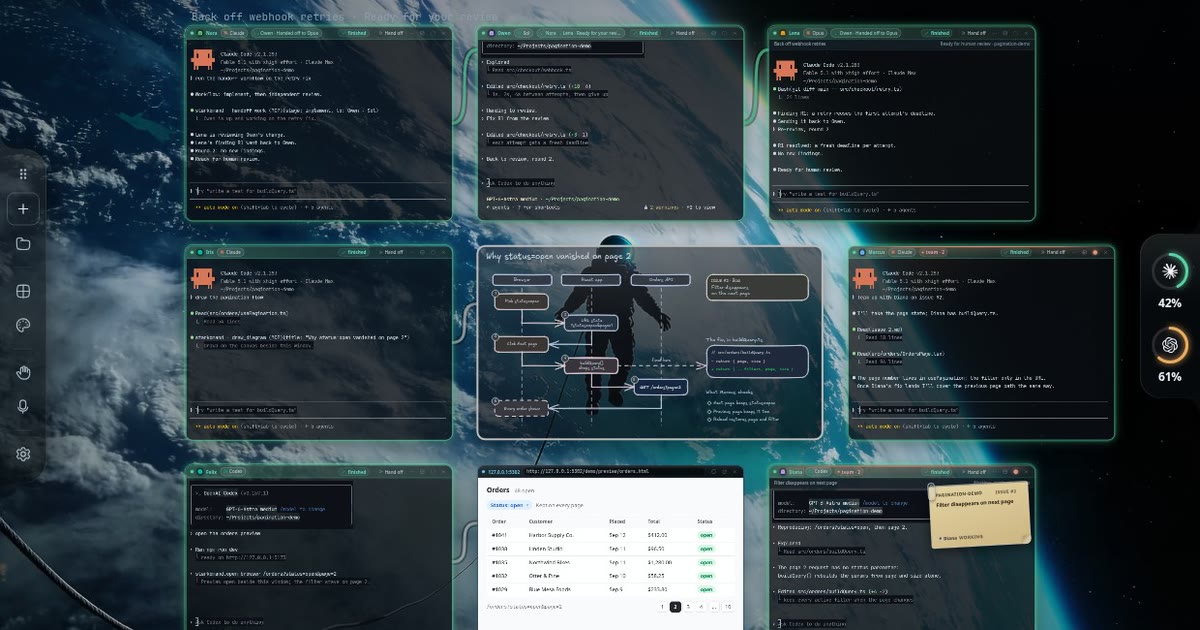Toggle the microphone icon in left sidebar
The width and height of the screenshot is (1200, 630).
(x=23, y=407)
